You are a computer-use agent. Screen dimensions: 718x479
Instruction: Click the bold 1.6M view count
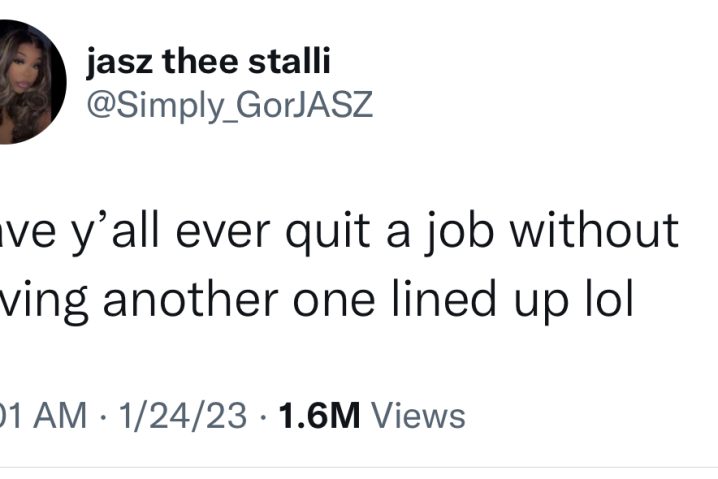pyautogui.click(x=320, y=416)
